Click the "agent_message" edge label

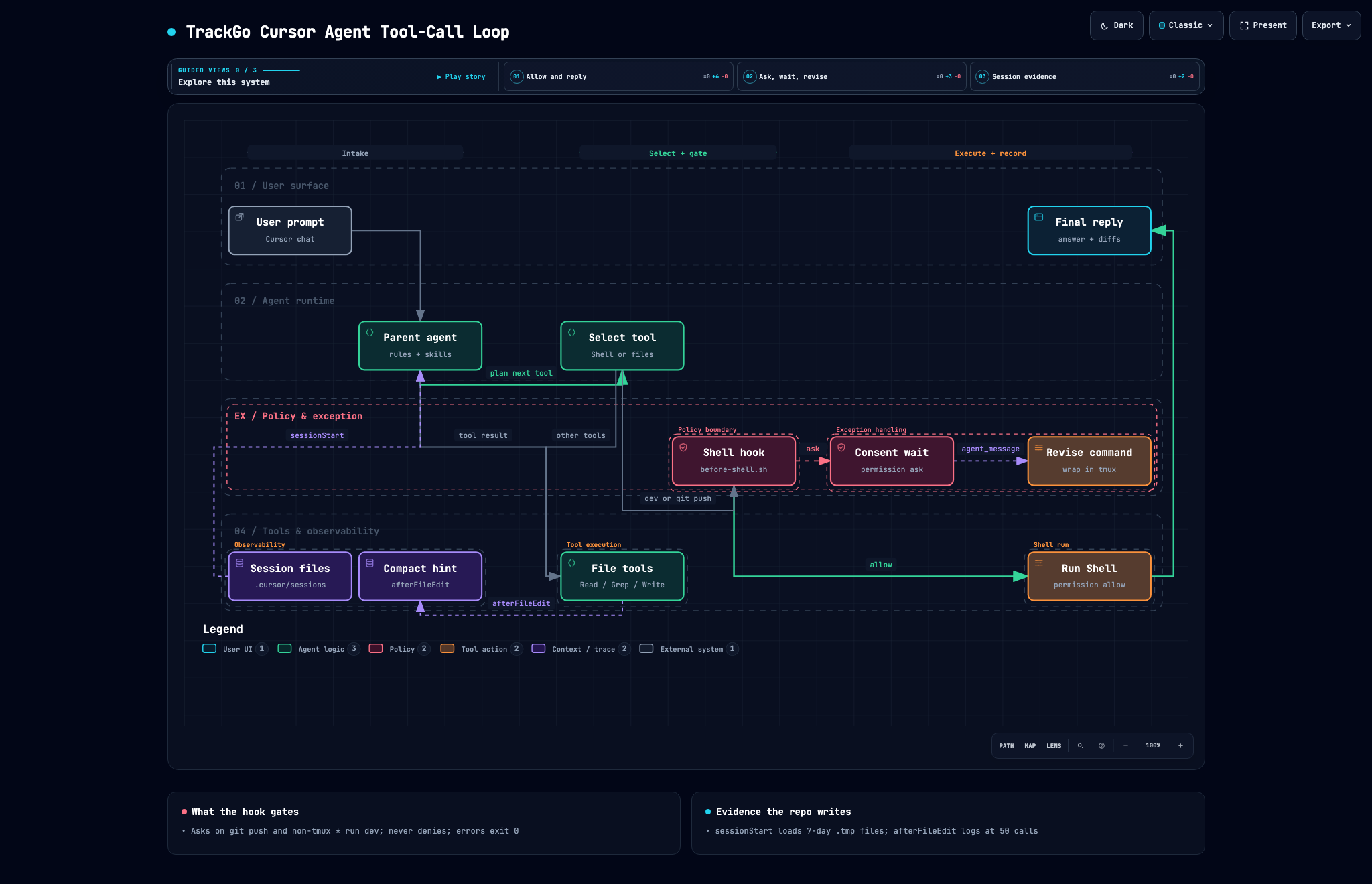pyautogui.click(x=990, y=449)
